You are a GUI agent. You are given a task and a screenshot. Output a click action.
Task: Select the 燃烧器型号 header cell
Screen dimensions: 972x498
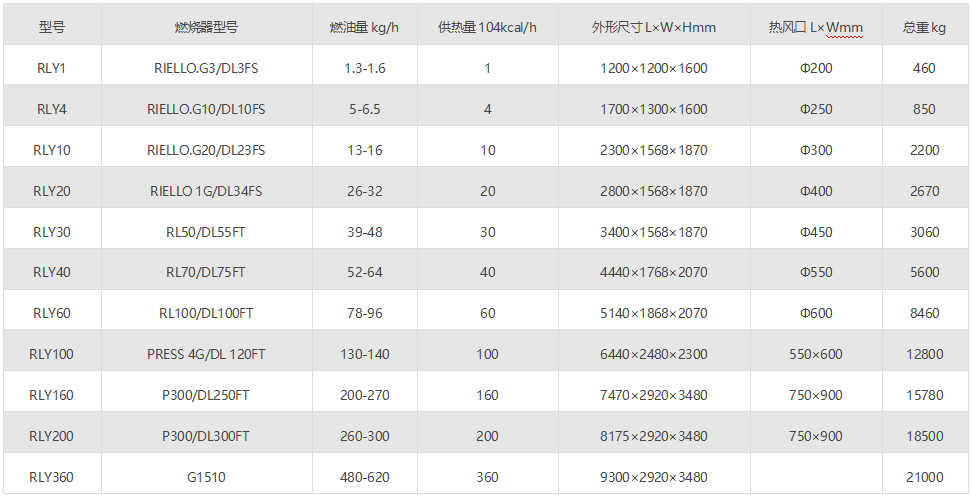point(206,28)
